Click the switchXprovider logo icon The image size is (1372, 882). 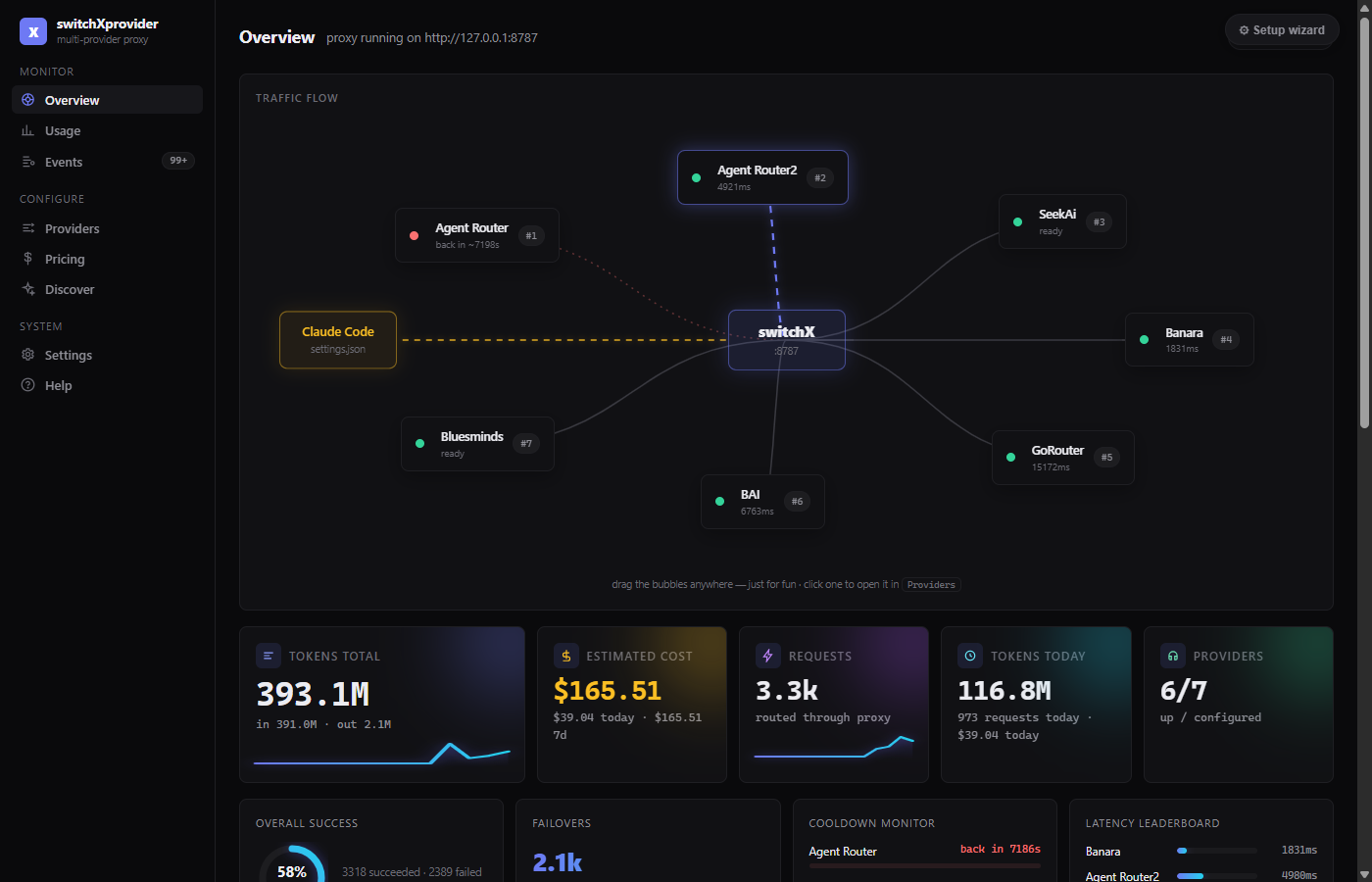(33, 31)
